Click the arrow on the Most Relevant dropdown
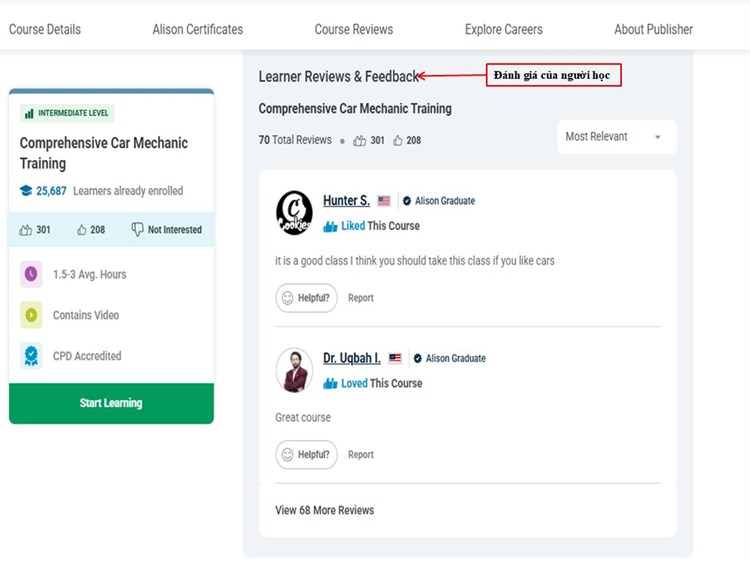This screenshot has width=750, height=563. [x=658, y=138]
